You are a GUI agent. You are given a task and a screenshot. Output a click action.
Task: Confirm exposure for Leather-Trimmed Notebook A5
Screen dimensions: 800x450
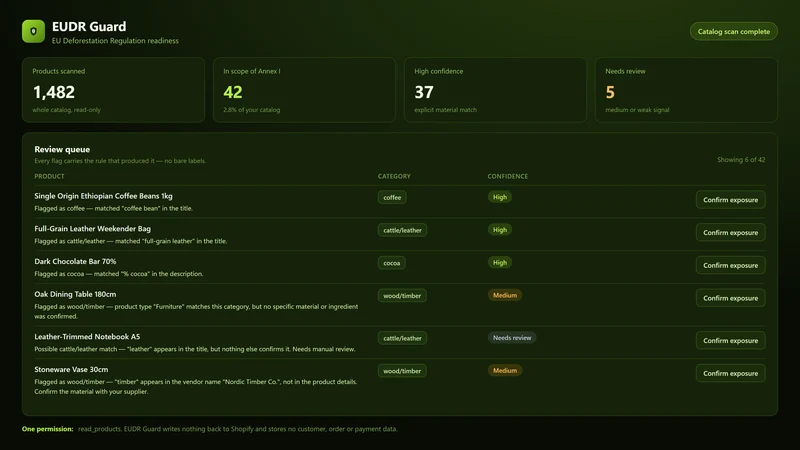point(730,340)
